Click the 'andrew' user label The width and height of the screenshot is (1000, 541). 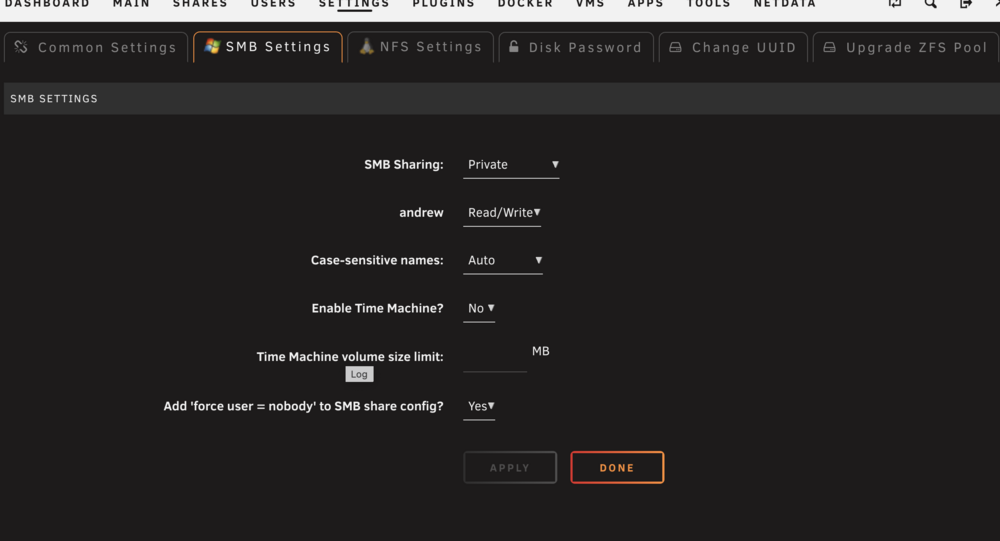point(421,212)
